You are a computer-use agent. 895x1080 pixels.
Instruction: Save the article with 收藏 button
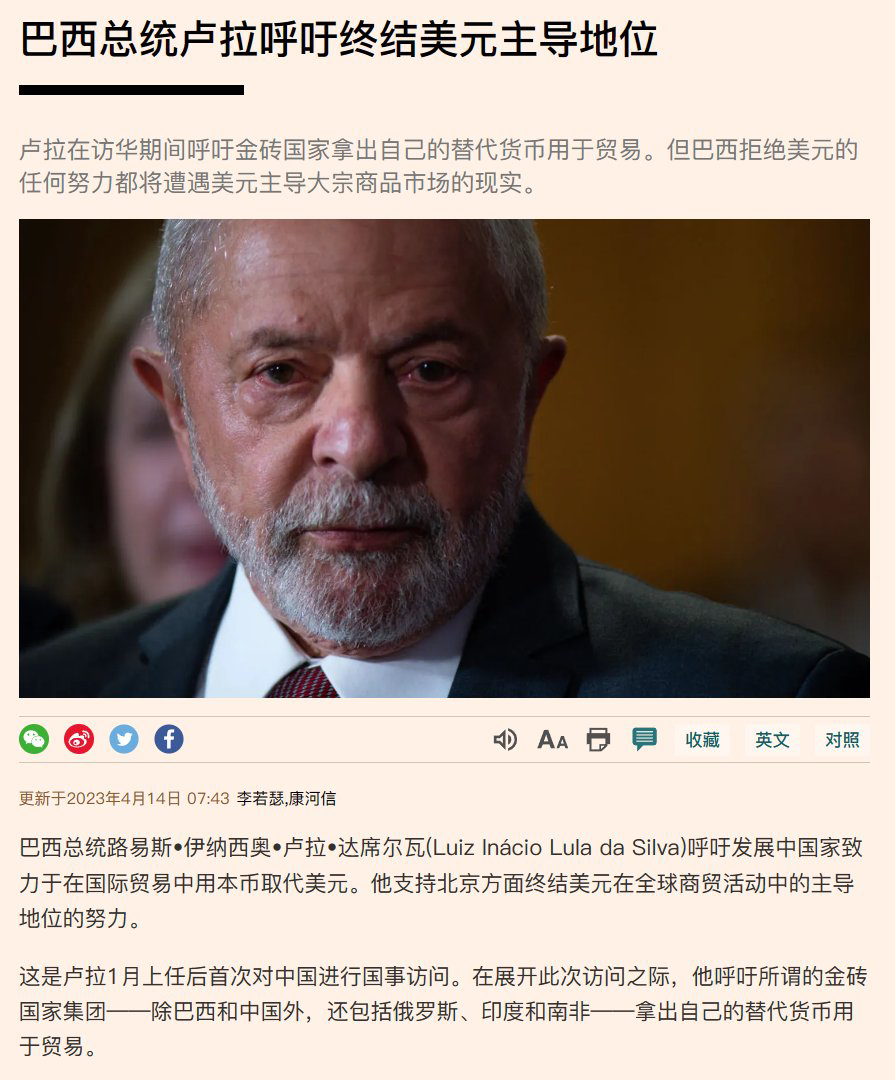click(702, 740)
